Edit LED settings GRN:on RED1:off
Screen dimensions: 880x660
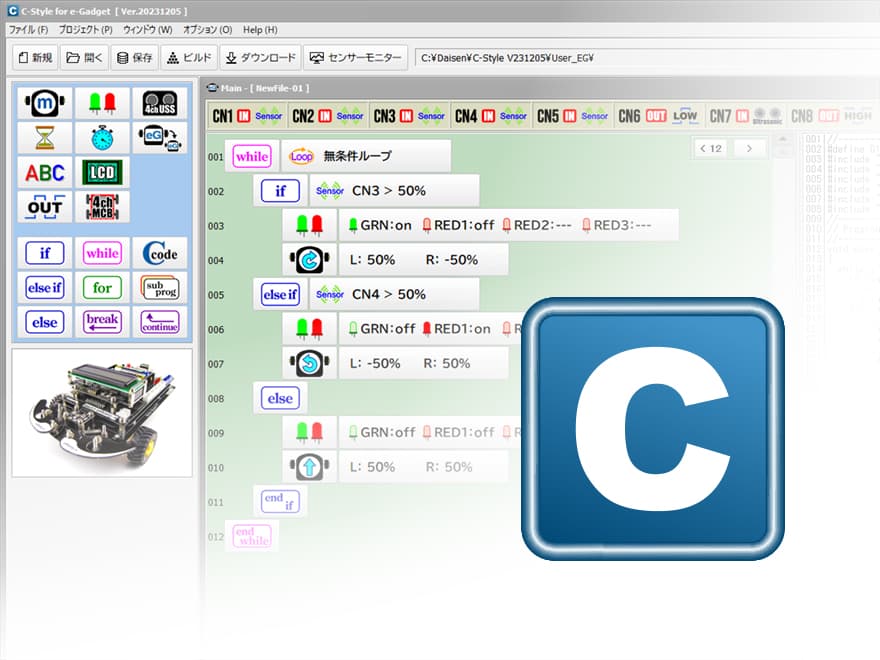click(509, 225)
